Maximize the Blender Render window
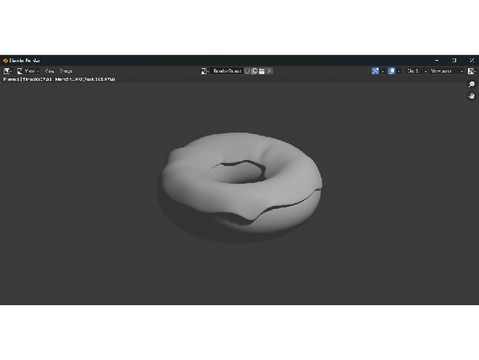This screenshot has height=360, width=479. pyautogui.click(x=454, y=60)
